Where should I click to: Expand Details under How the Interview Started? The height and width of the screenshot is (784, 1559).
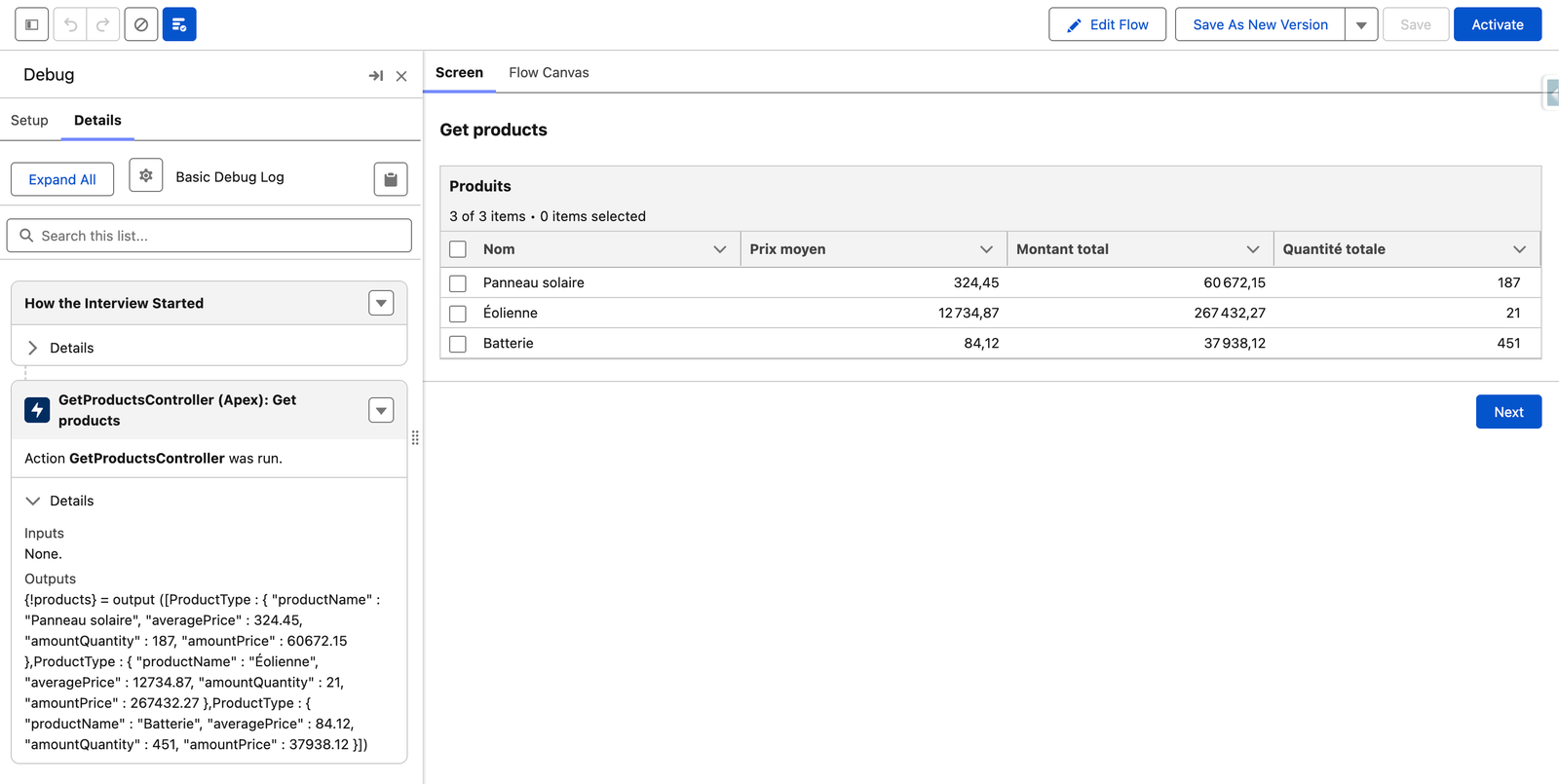pos(33,348)
